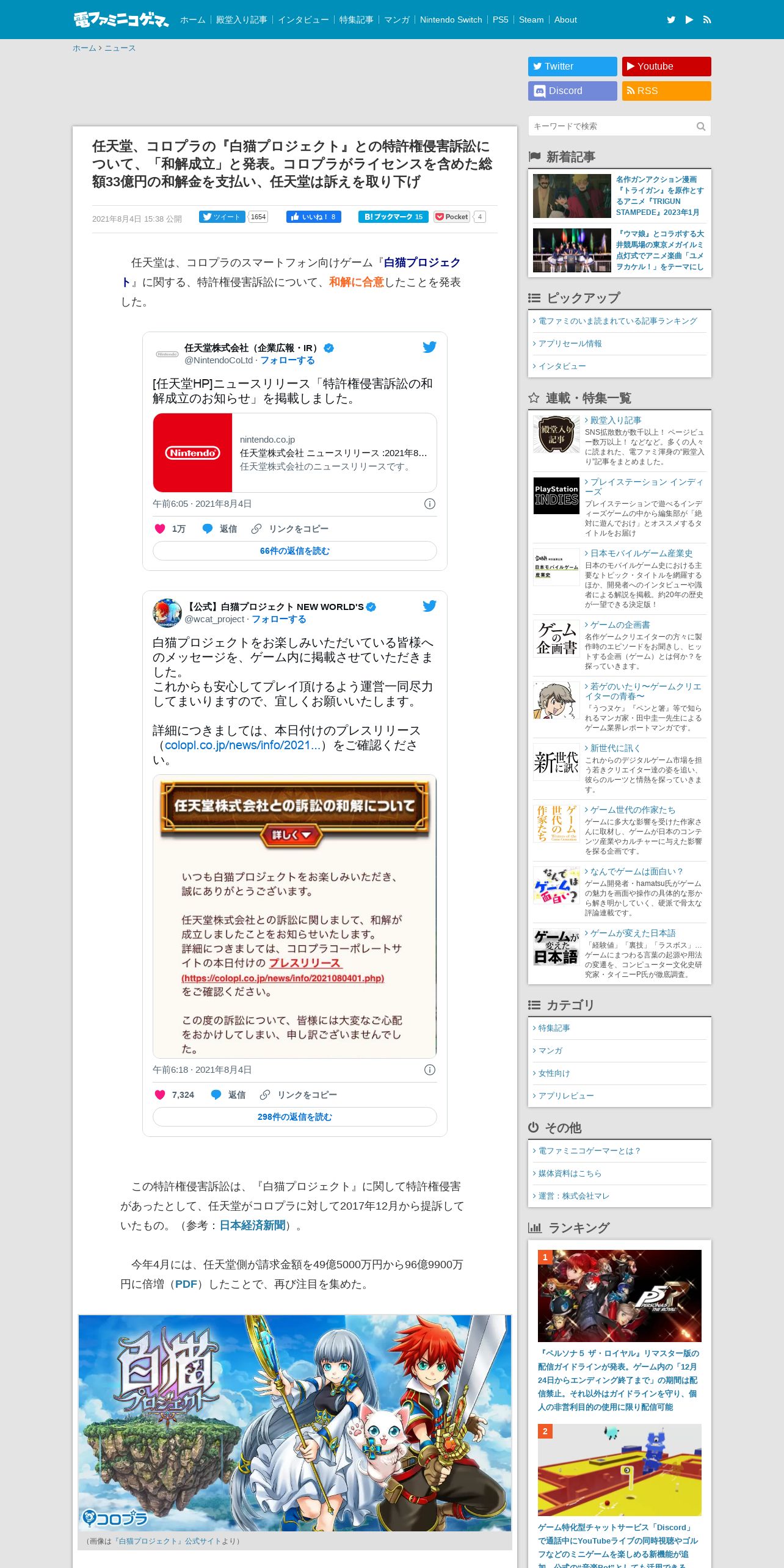
Task: Click Twitter bird on 白猫プロジェクト tweet
Action: [x=430, y=606]
